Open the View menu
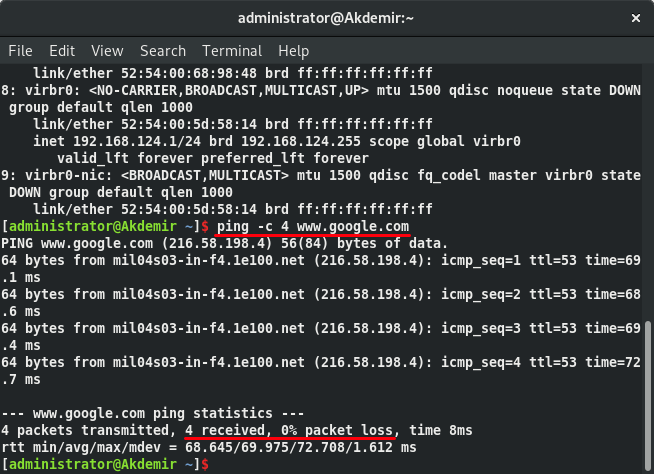Image resolution: width=654 pixels, height=474 pixels. point(107,50)
